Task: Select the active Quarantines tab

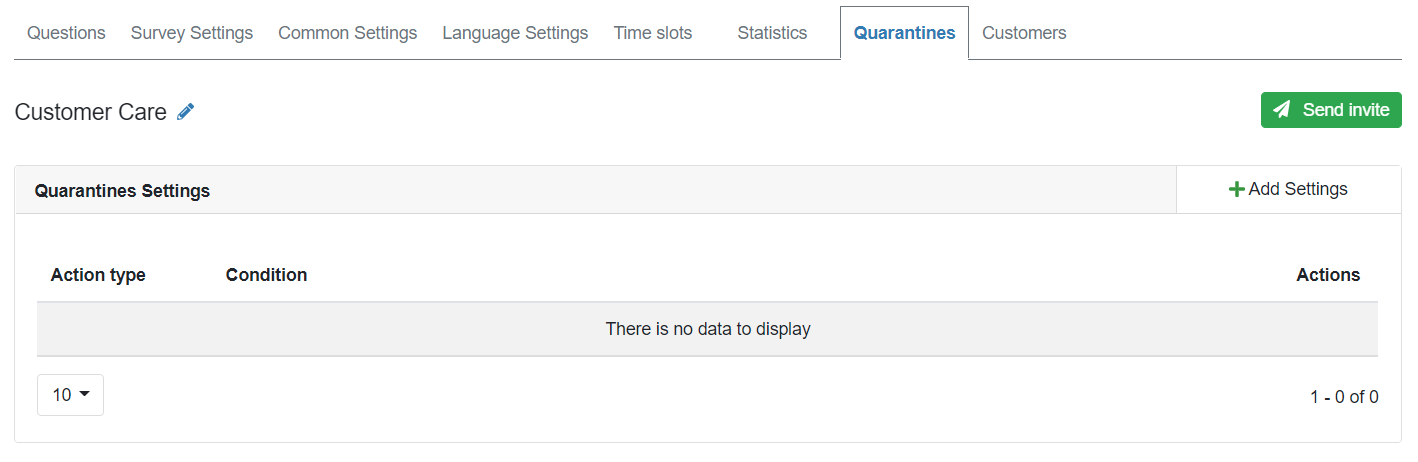Action: coord(904,33)
